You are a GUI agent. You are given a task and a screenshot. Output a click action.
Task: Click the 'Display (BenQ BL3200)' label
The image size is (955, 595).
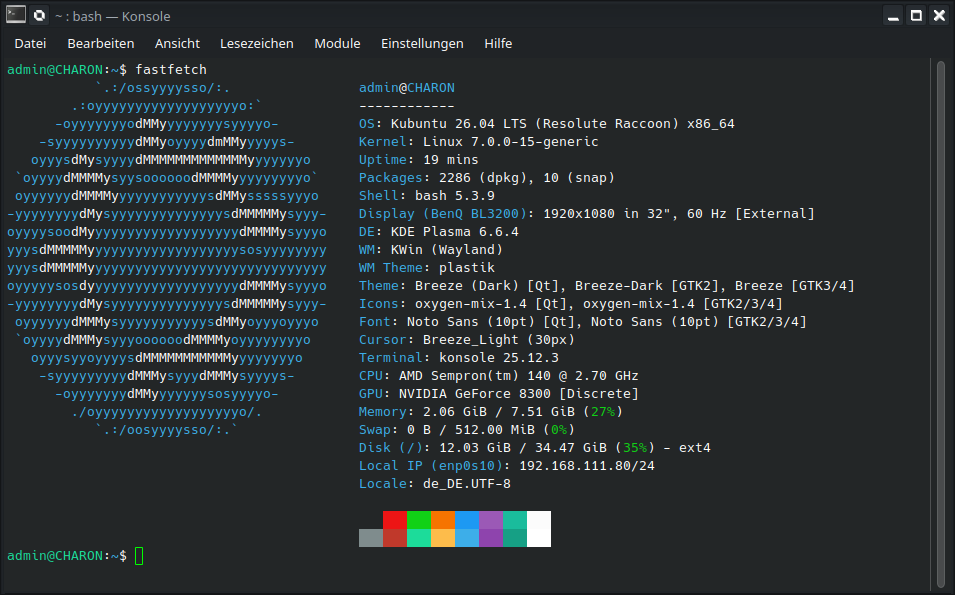click(x=443, y=213)
